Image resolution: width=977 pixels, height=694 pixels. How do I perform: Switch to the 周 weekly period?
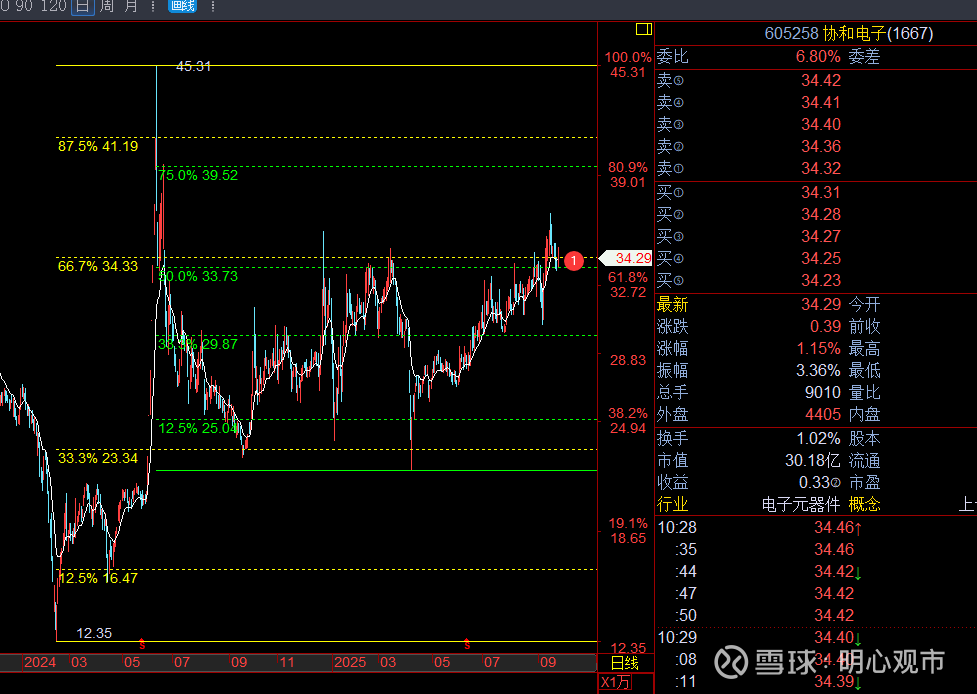pyautogui.click(x=107, y=6)
